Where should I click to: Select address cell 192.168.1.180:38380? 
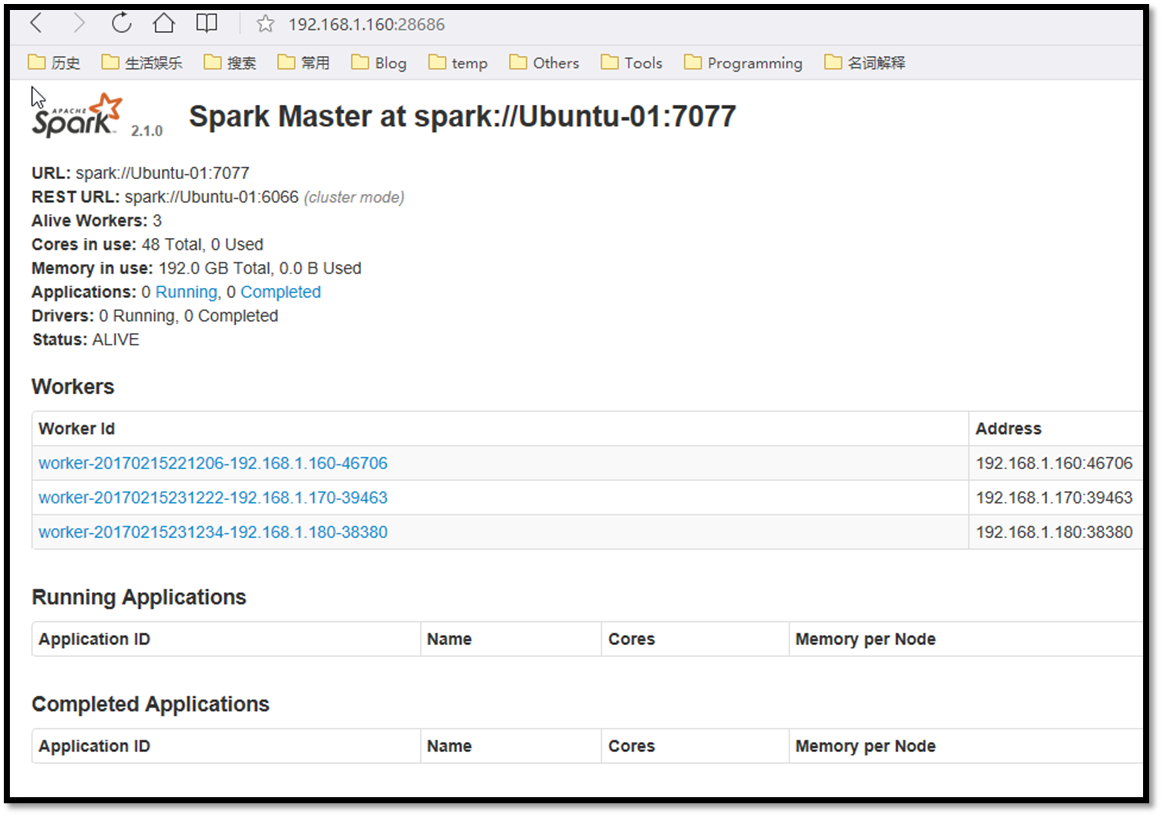pos(1054,532)
